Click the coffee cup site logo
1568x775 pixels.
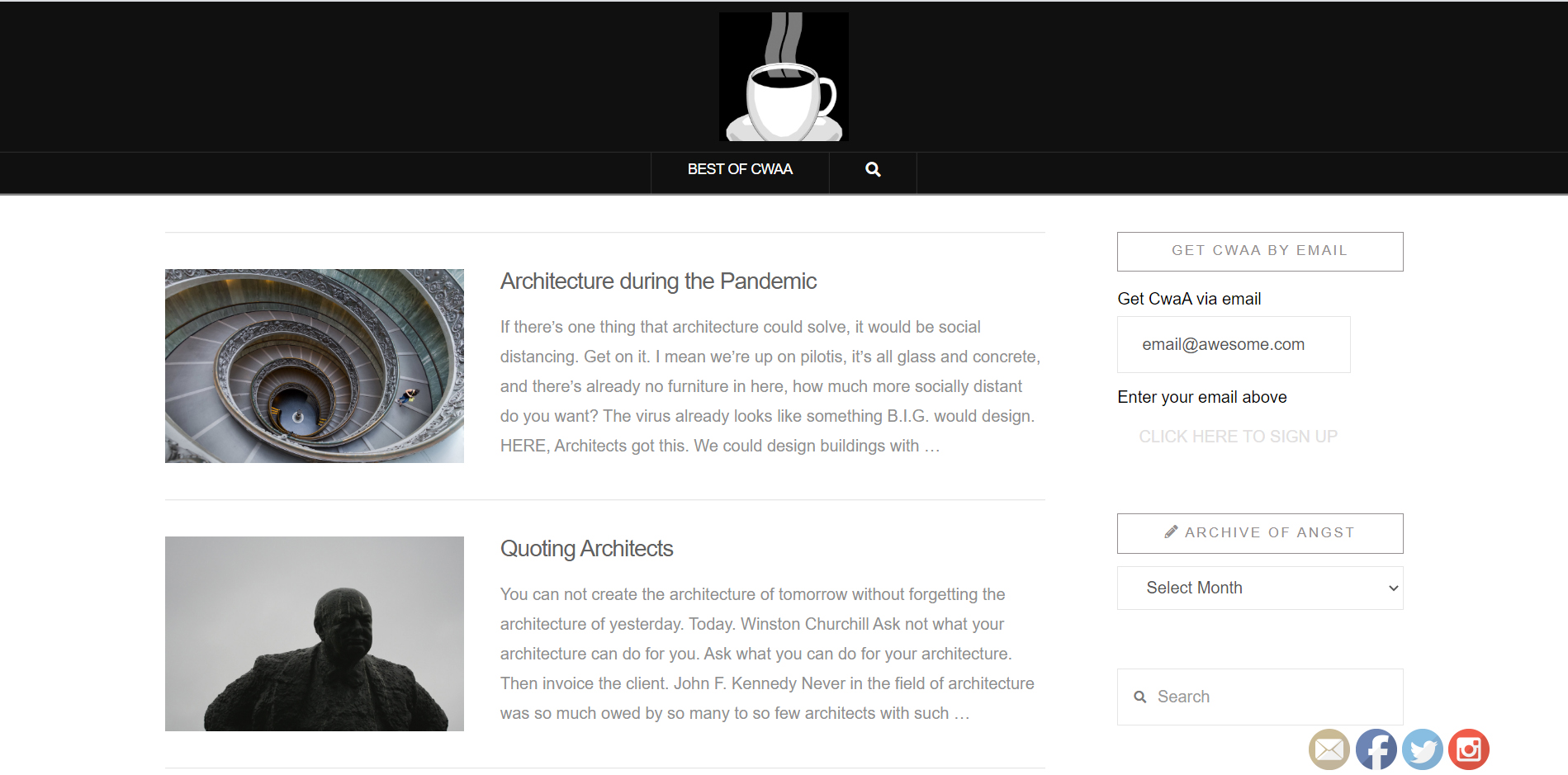tap(784, 77)
